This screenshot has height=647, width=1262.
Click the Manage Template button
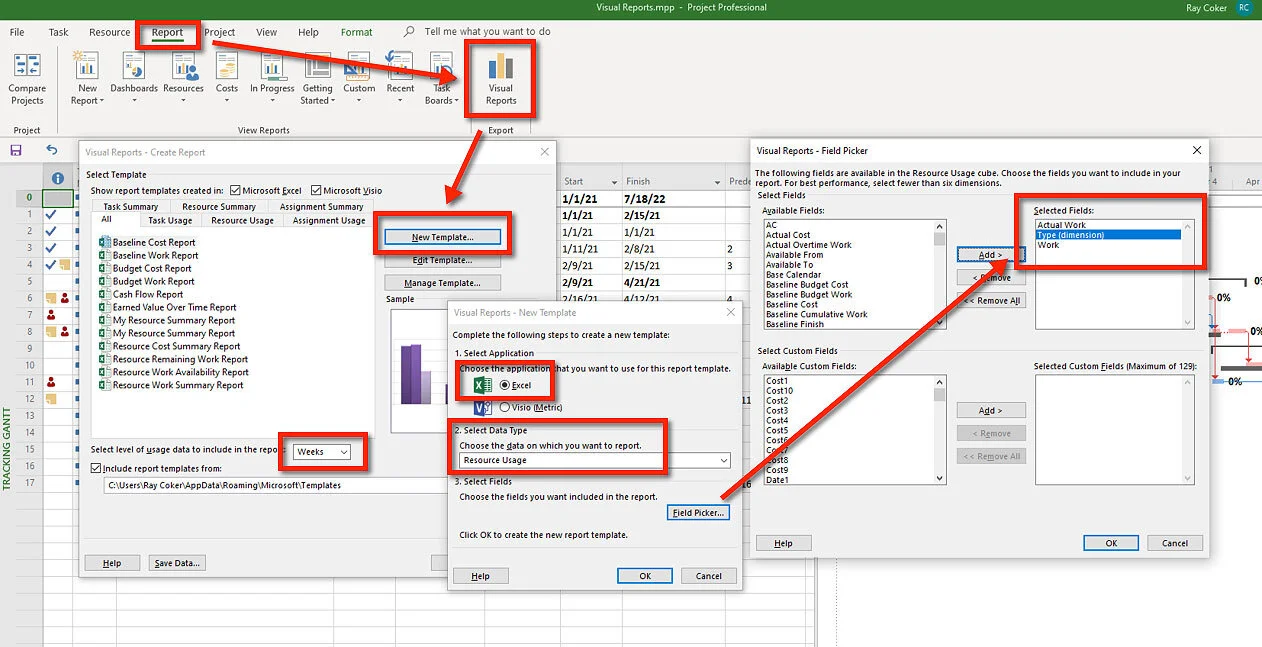(443, 283)
